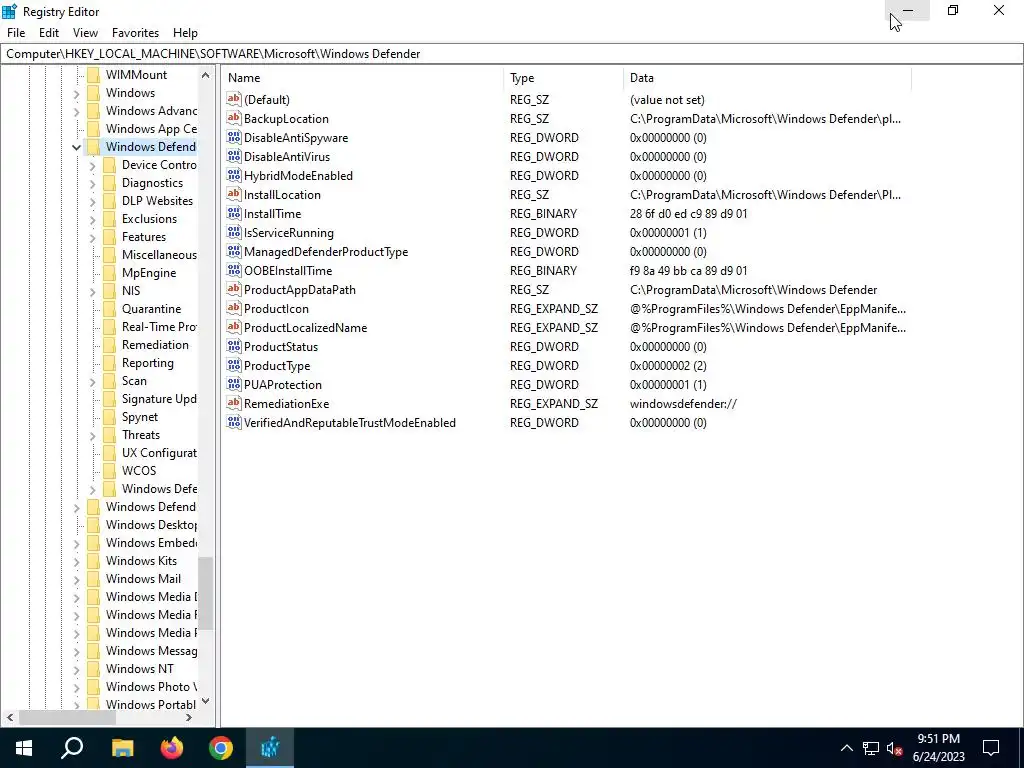Show hidden system tray icons
Viewport: 1024px width, 768px height.
pyautogui.click(x=846, y=748)
